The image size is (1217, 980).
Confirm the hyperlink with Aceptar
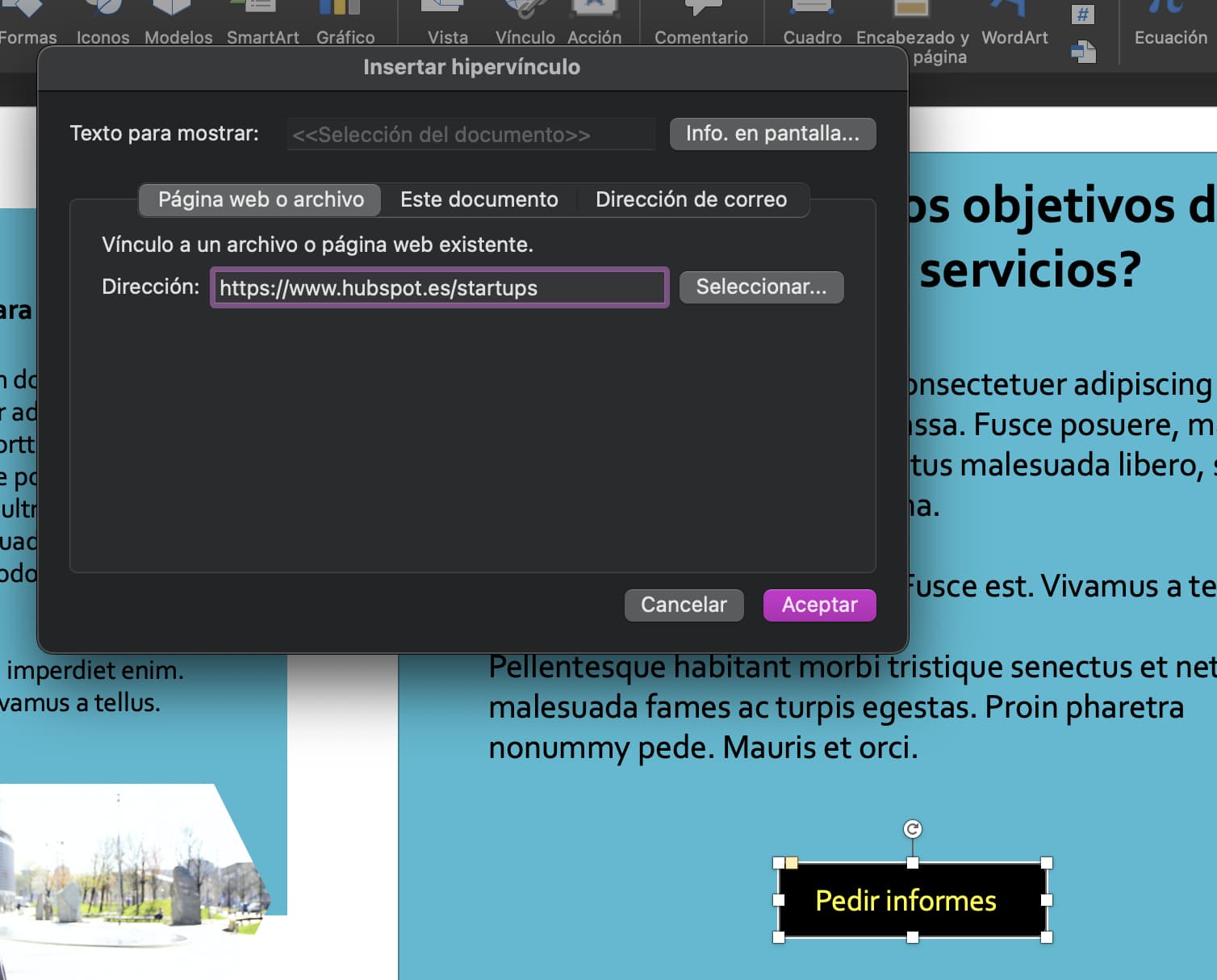click(819, 604)
